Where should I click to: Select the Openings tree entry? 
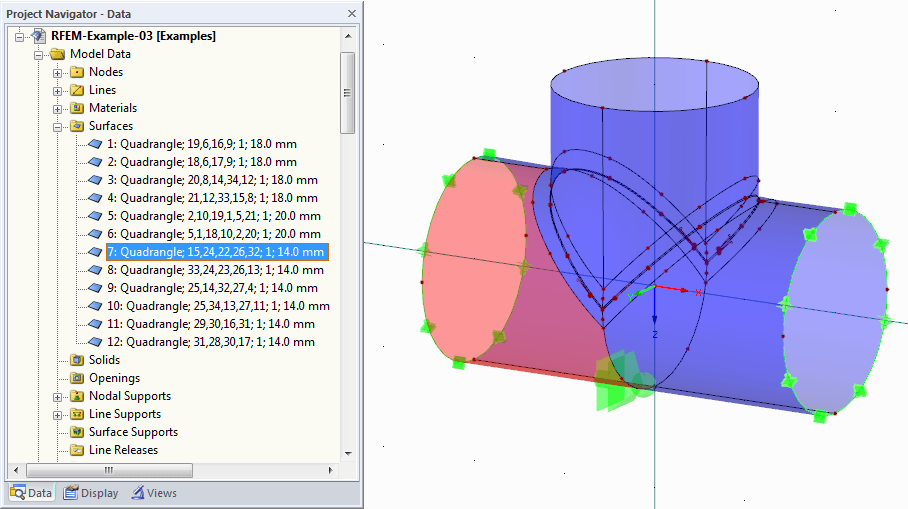(114, 378)
